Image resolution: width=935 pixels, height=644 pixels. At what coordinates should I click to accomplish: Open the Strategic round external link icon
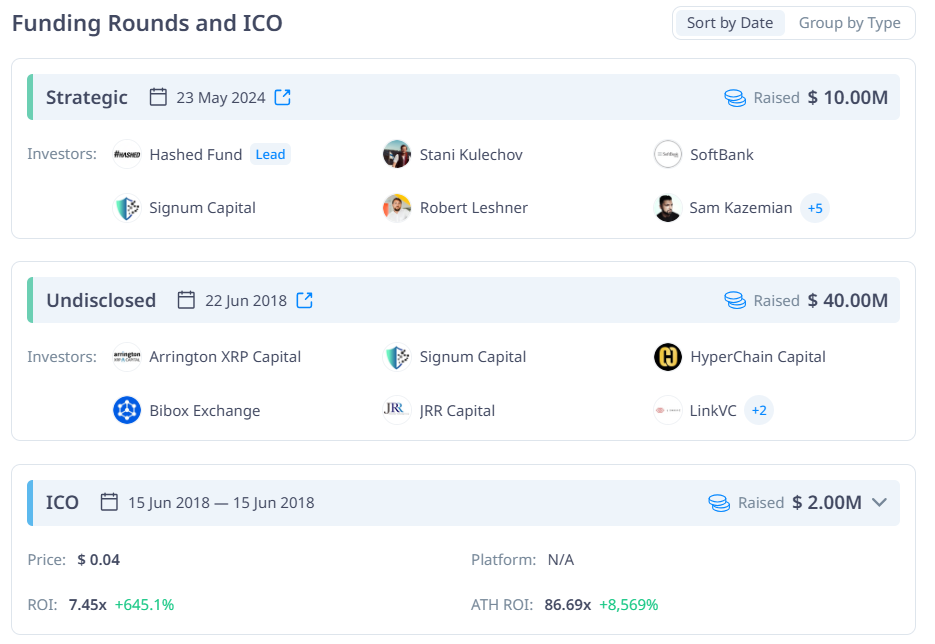pyautogui.click(x=283, y=97)
